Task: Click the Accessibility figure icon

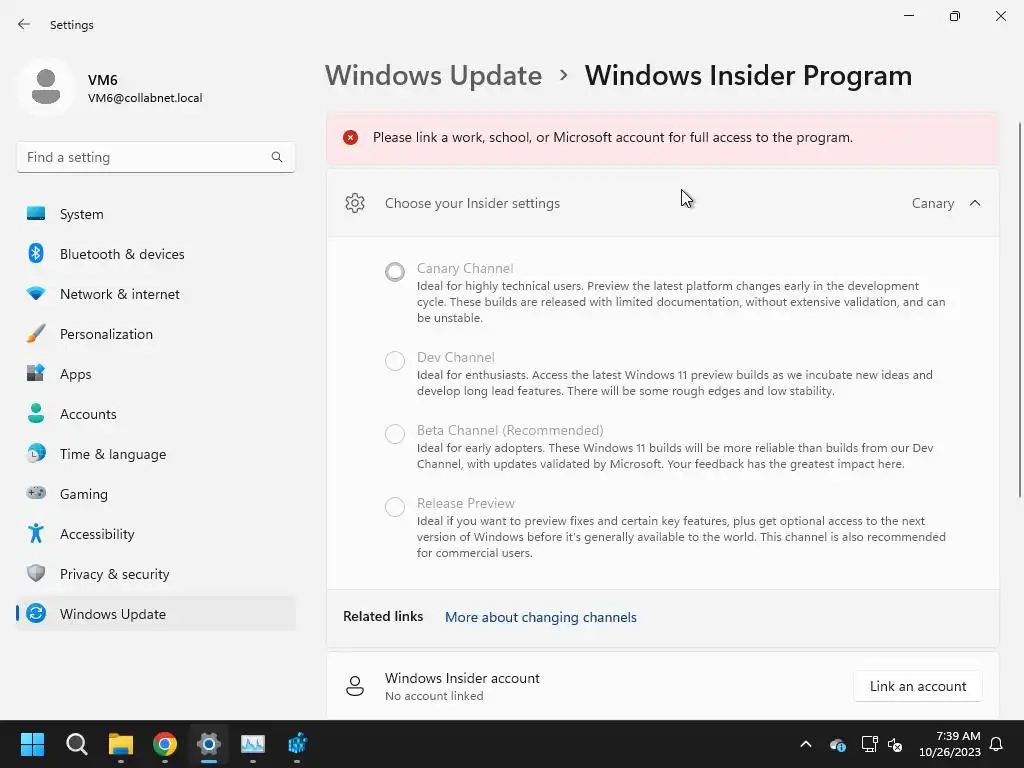Action: tap(36, 534)
